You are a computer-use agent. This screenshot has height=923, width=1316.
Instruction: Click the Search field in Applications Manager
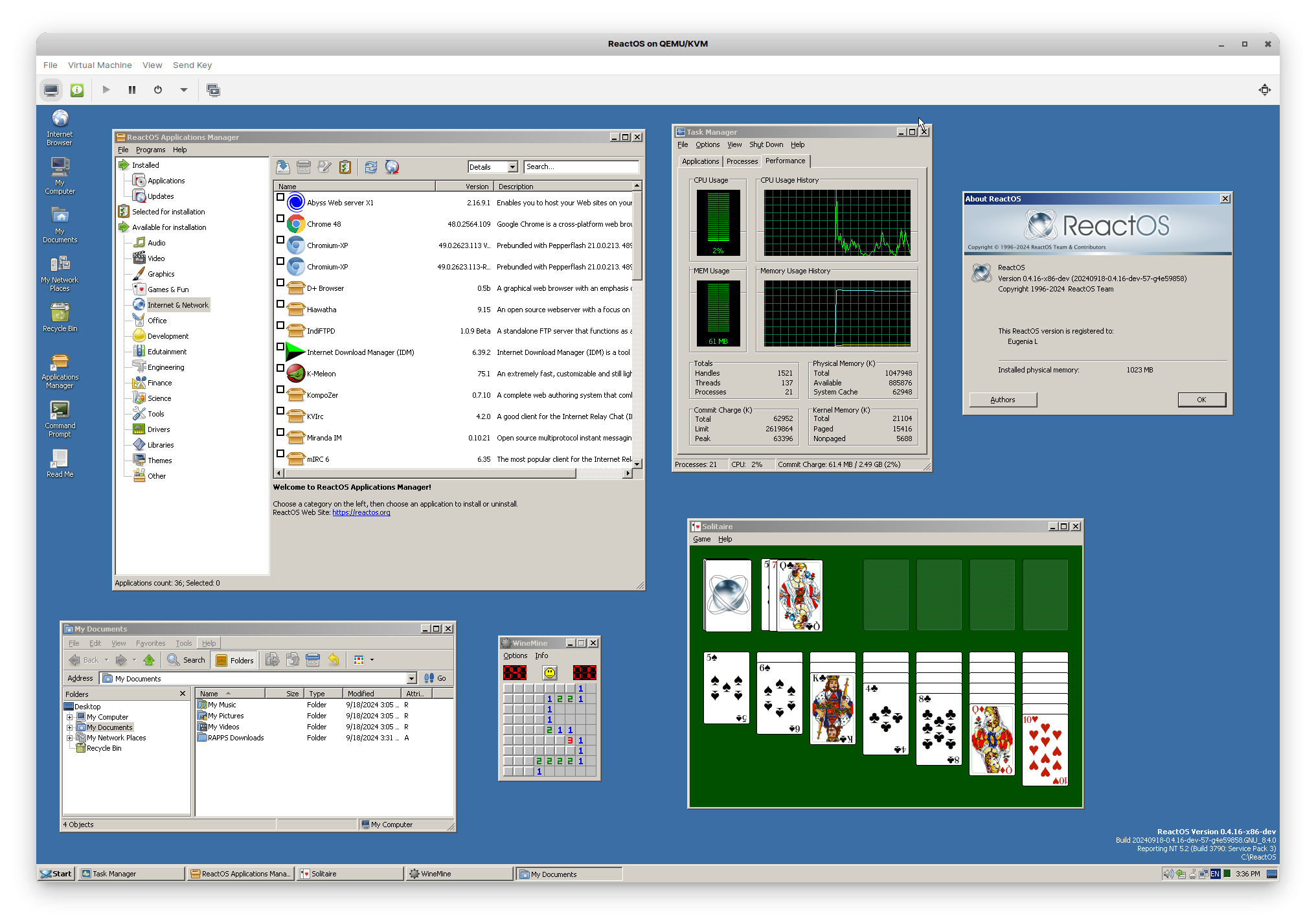tap(582, 167)
